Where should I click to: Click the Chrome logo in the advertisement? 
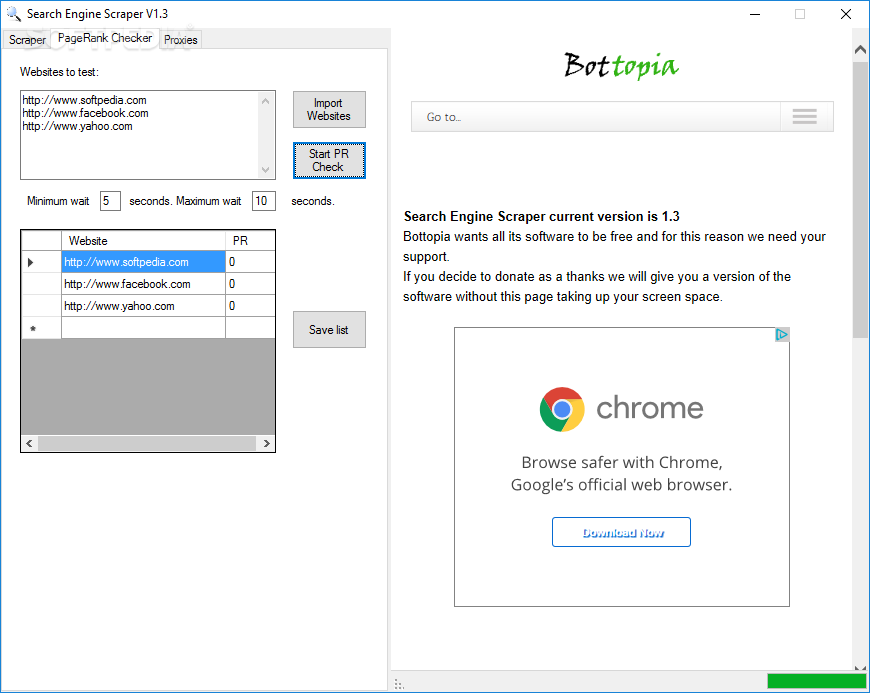coord(562,409)
